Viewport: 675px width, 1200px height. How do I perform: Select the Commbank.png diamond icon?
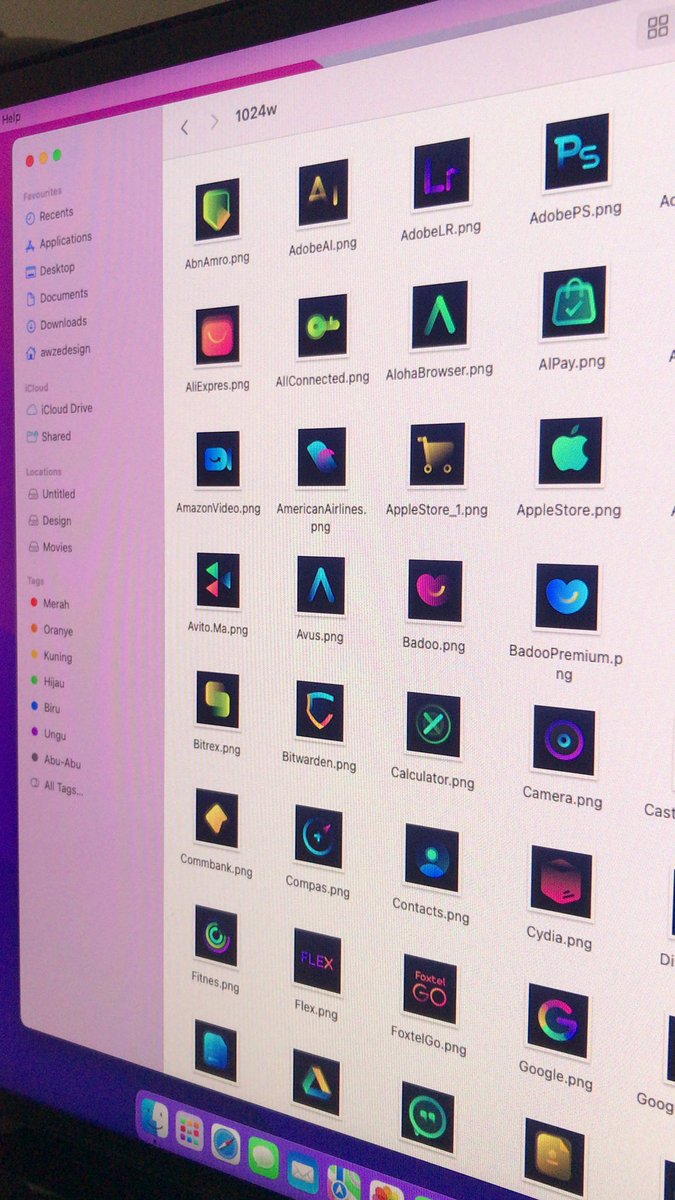tap(216, 819)
